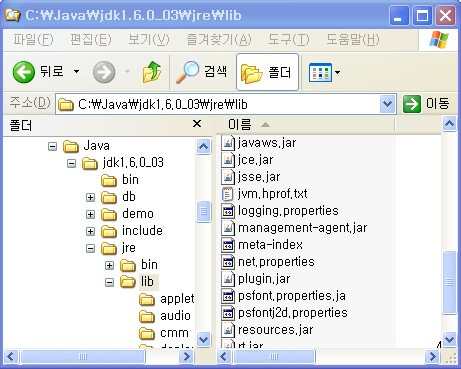The height and width of the screenshot is (369, 461).
Task: Select the jre folder icon
Action: 109,248
